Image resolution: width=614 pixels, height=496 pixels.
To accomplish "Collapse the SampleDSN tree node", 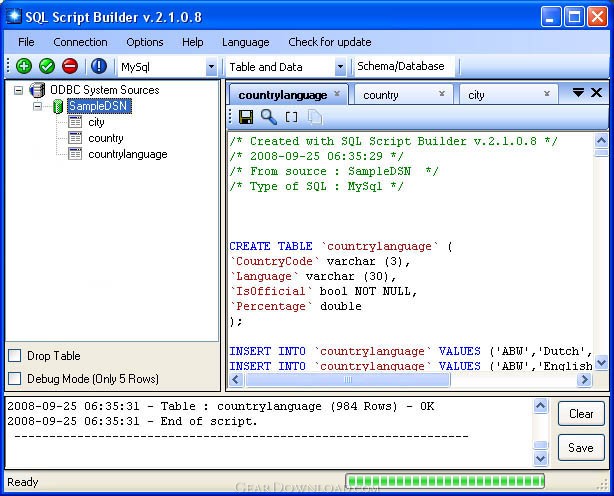I will pos(37,106).
